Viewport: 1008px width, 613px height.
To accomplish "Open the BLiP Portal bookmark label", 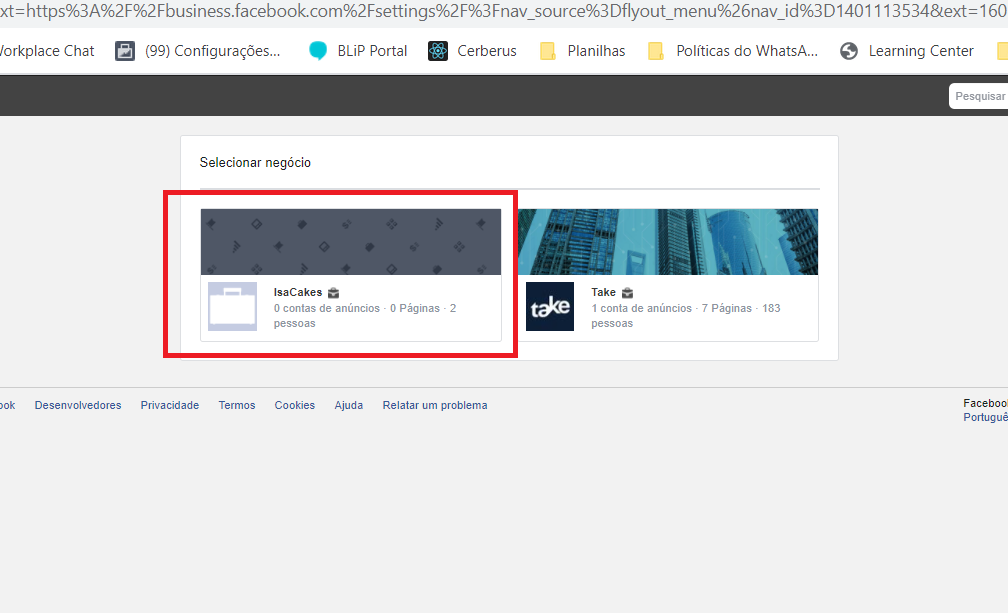I will coord(372,51).
